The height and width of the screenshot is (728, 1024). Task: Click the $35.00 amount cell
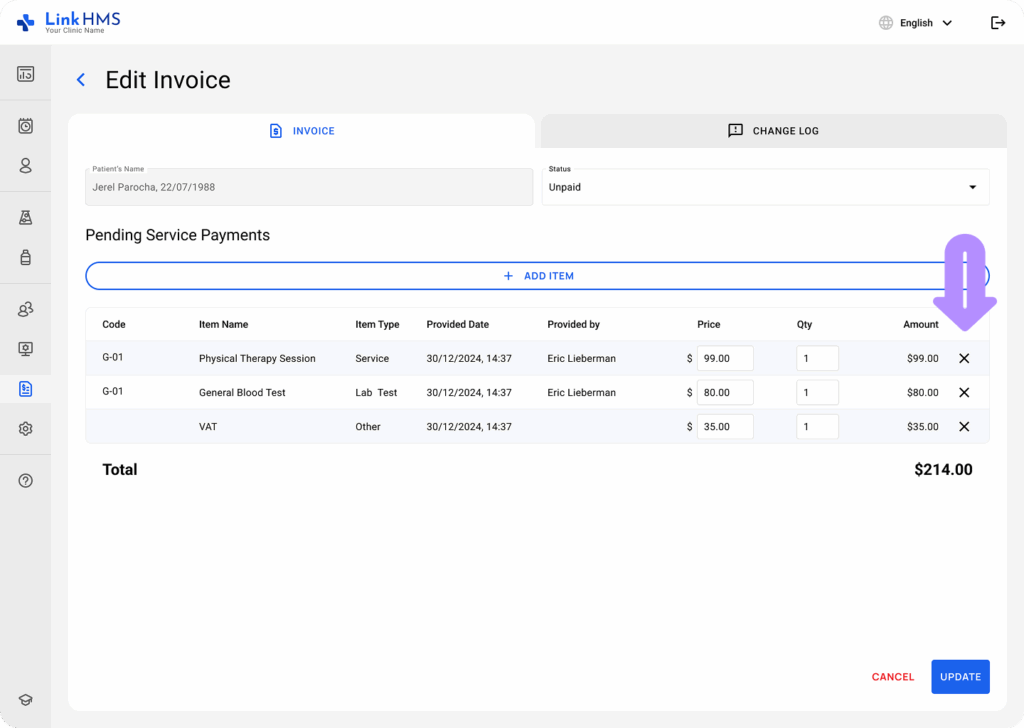click(922, 426)
